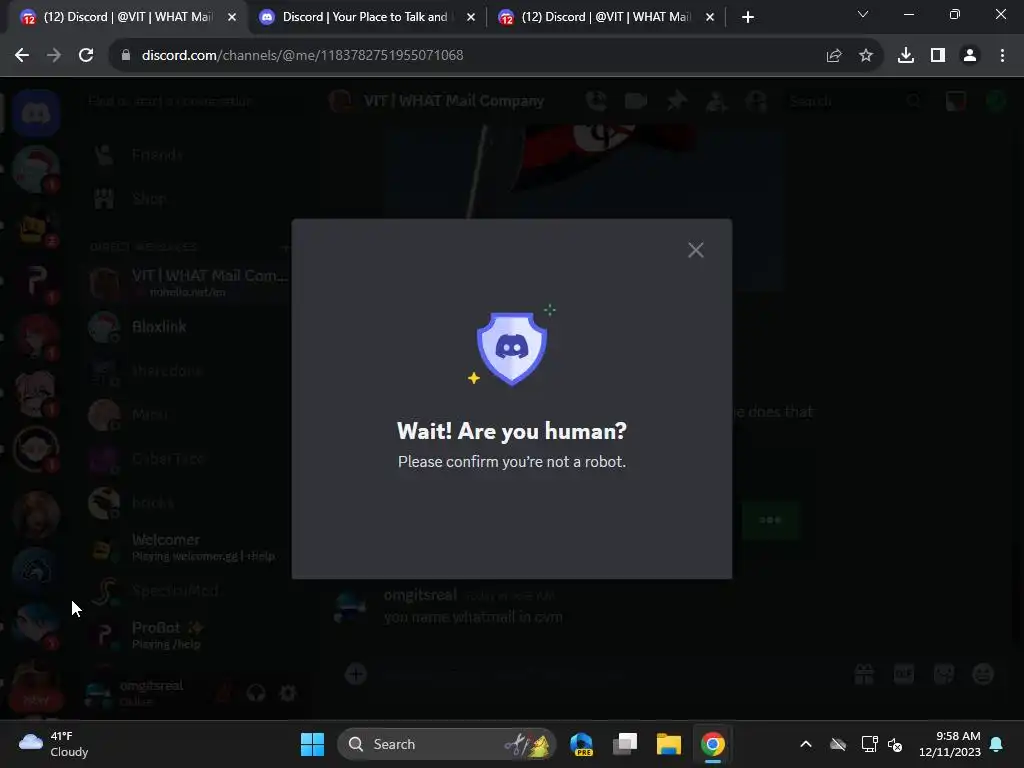Switch to 'Discord | Your Place to Talk' tab
Viewport: 1024px width, 768px height.
(x=364, y=17)
